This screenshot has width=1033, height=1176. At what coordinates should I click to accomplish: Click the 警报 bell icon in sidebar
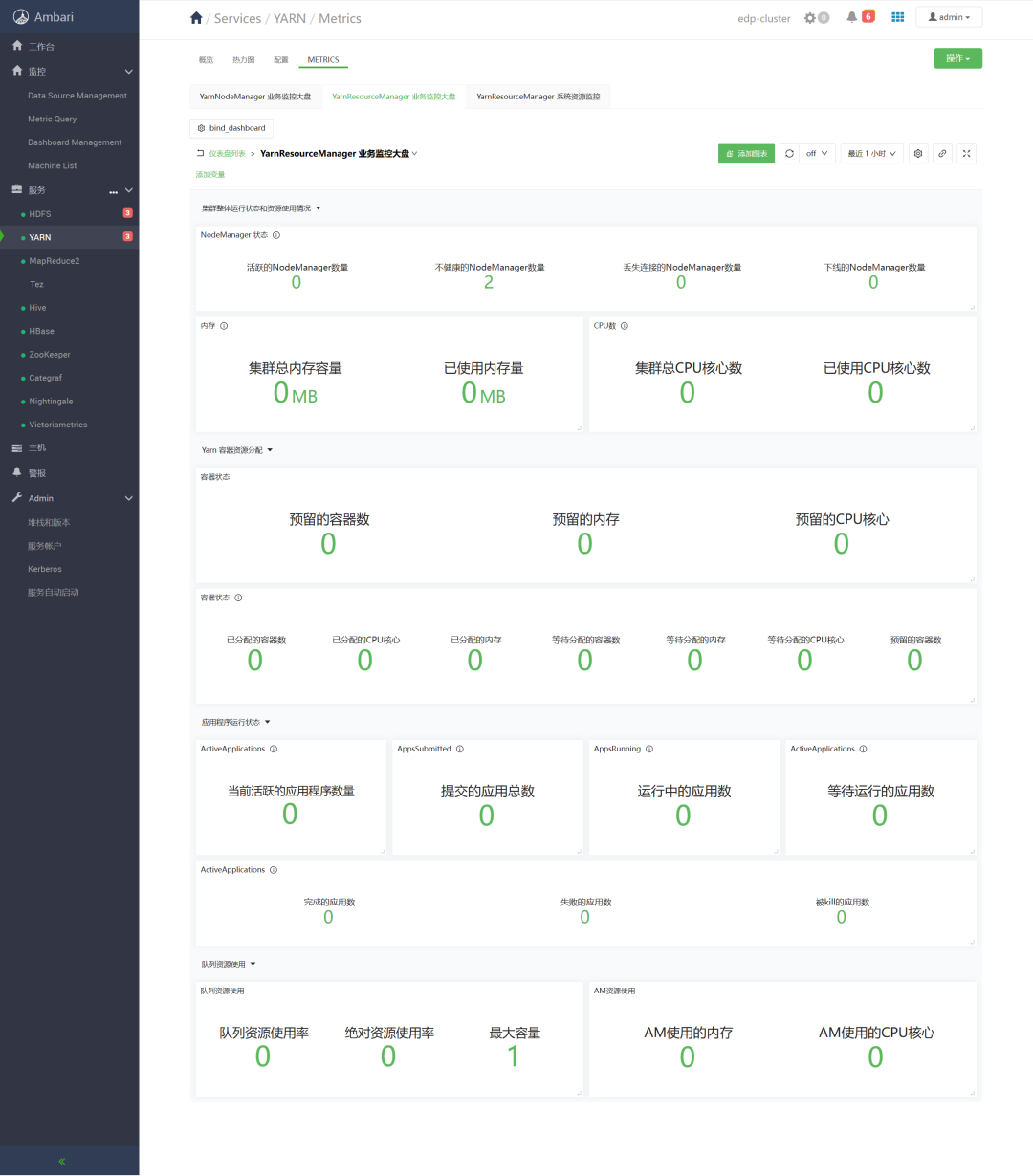point(17,472)
